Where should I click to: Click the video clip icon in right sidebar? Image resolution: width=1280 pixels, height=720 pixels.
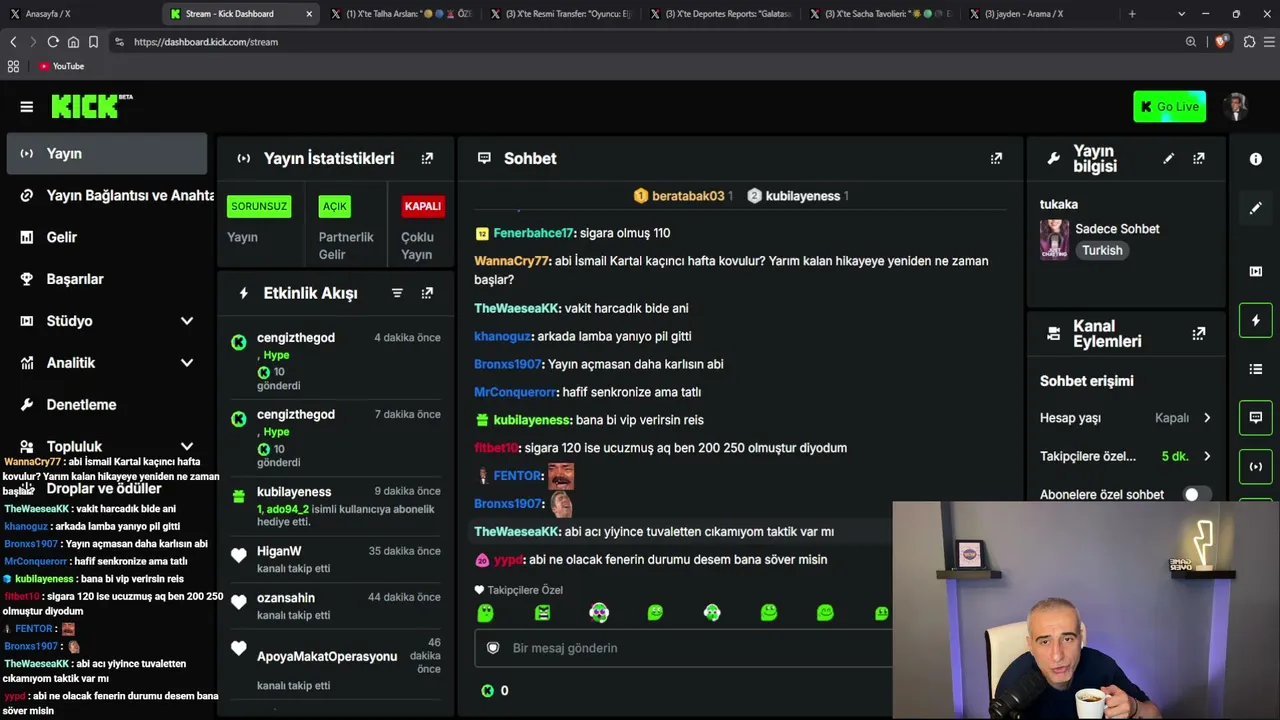pos(1256,271)
